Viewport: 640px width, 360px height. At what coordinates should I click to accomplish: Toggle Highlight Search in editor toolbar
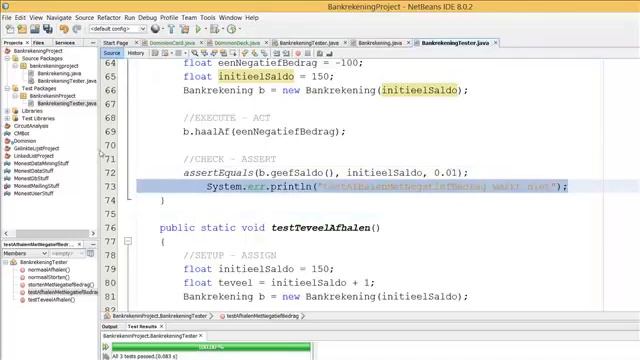223,53
